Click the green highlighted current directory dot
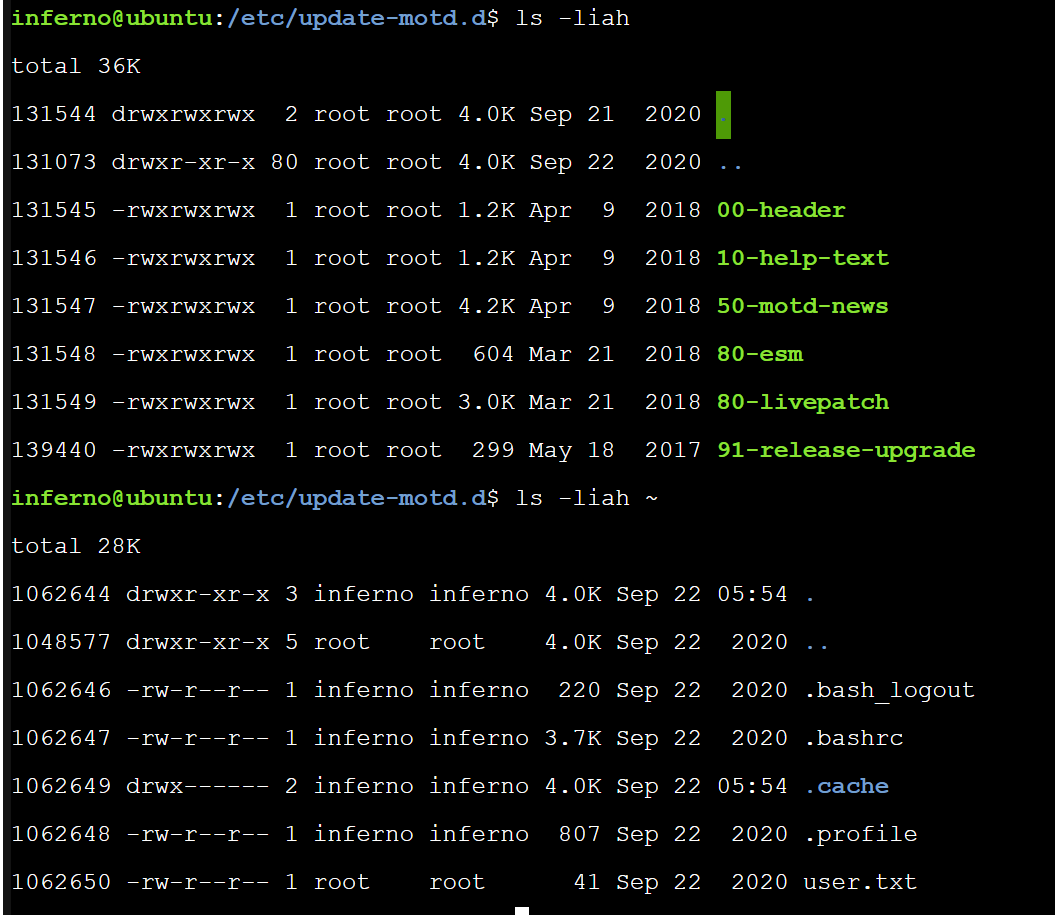 724,114
